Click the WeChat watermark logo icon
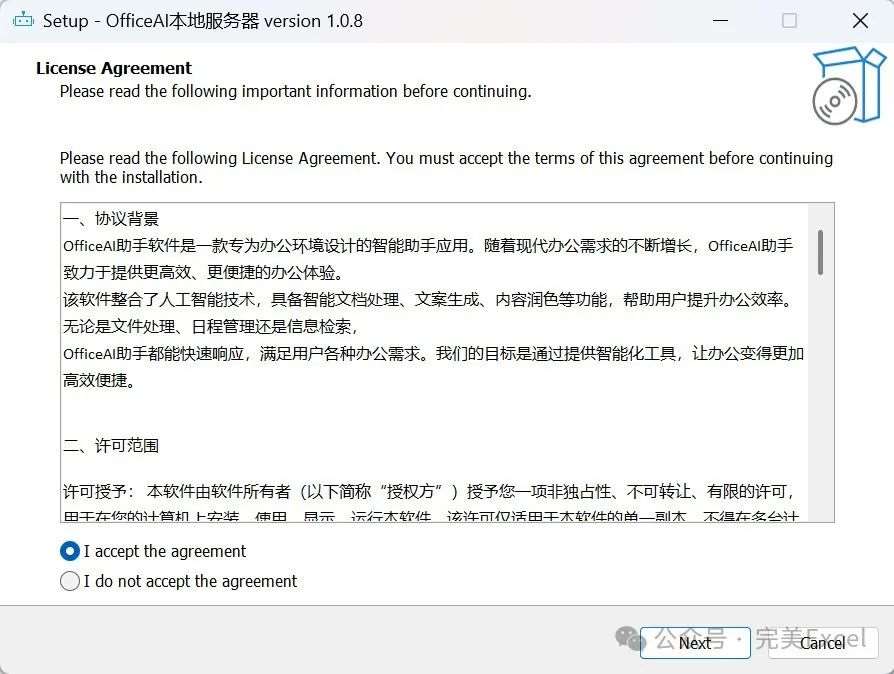894x674 pixels. click(630, 638)
